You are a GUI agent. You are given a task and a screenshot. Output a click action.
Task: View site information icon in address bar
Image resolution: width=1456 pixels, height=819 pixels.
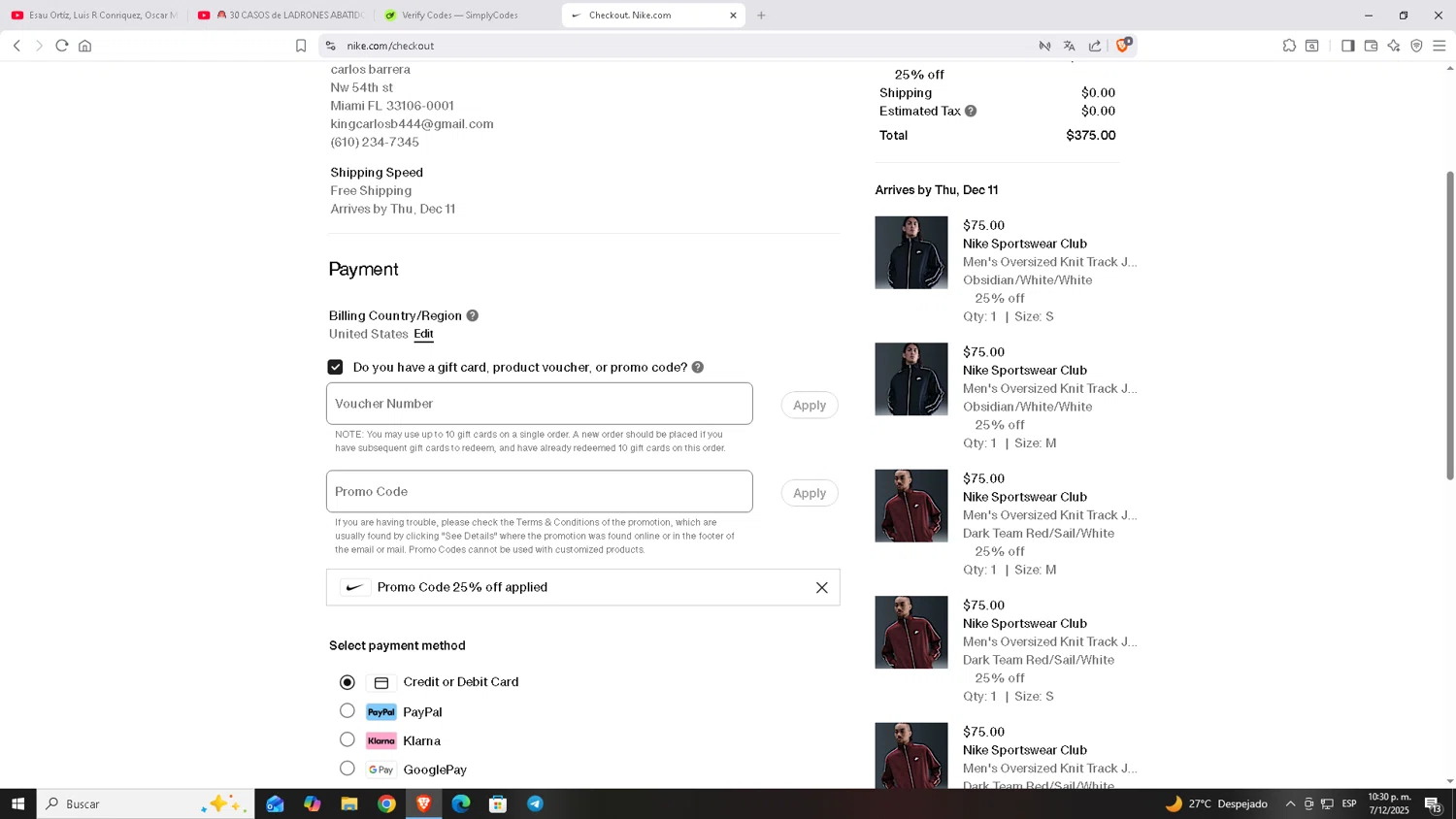click(330, 46)
